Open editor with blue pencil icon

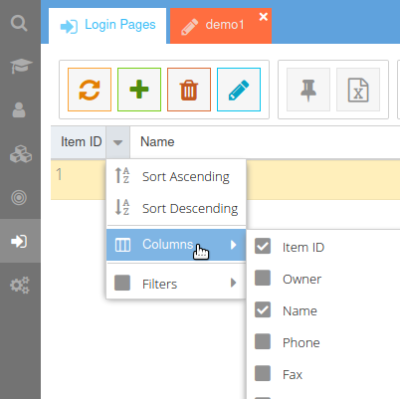[239, 89]
